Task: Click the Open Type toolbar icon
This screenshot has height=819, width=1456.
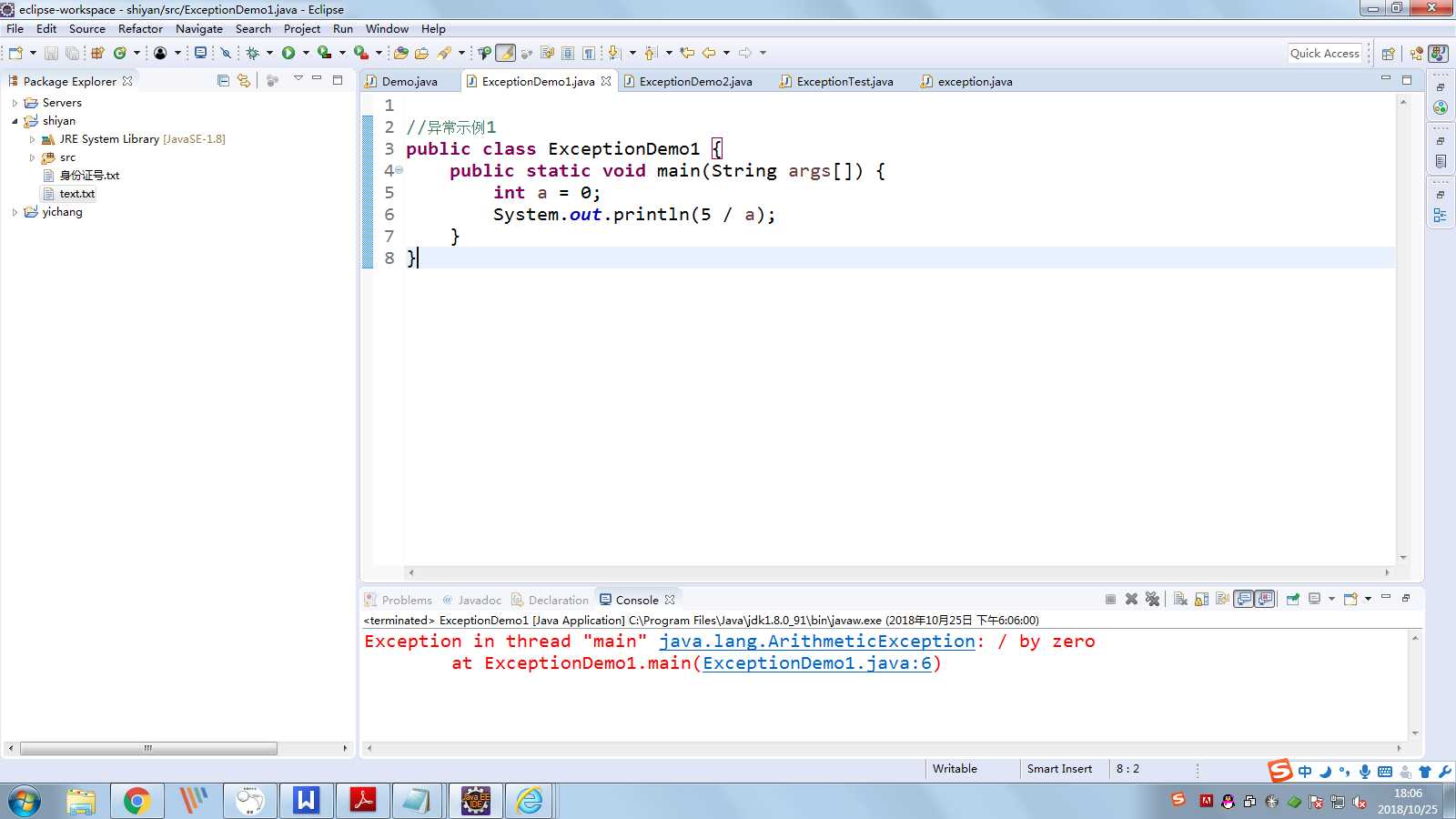Action: 401,53
